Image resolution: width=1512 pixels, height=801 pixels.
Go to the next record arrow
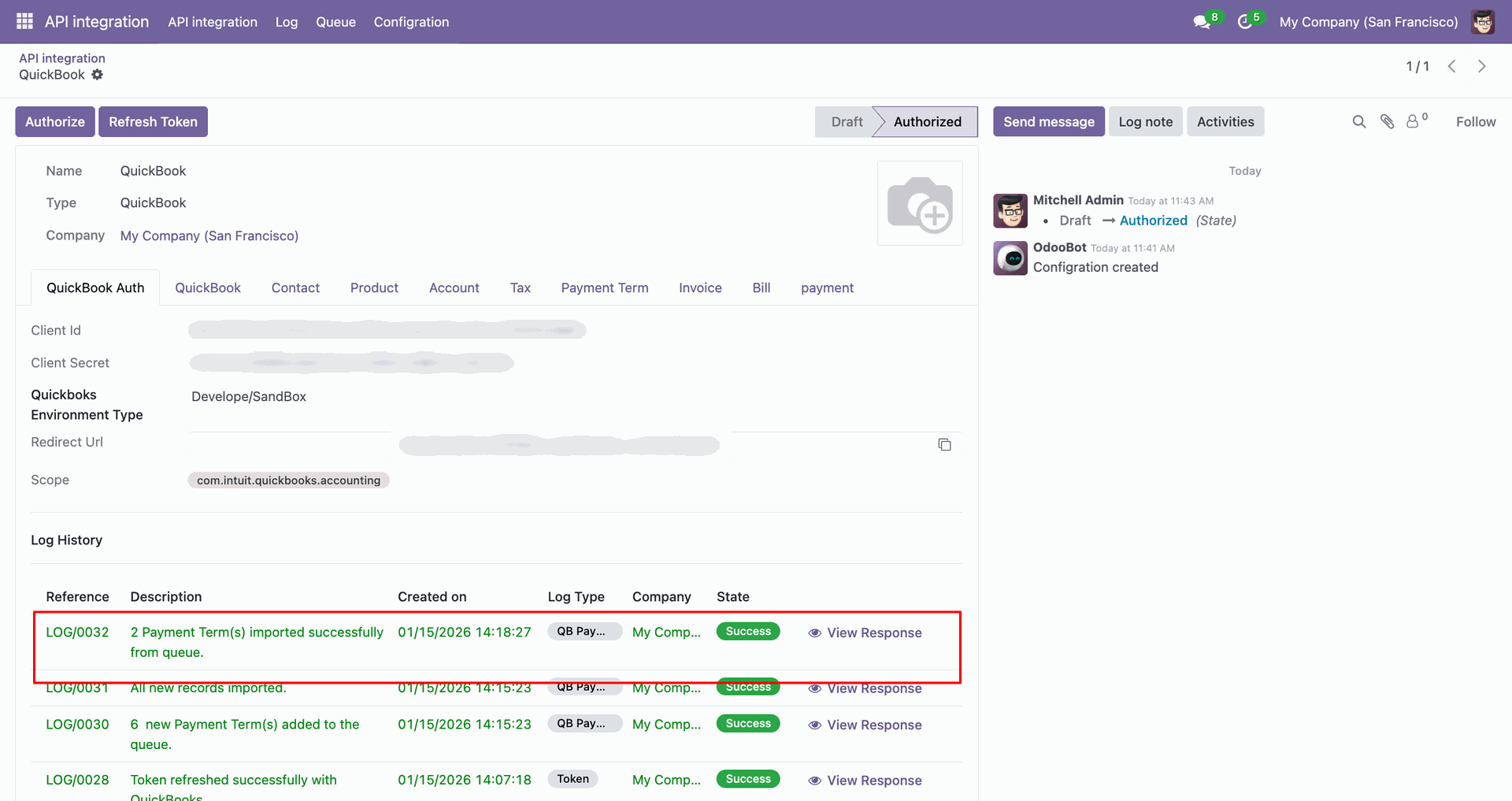(x=1481, y=66)
